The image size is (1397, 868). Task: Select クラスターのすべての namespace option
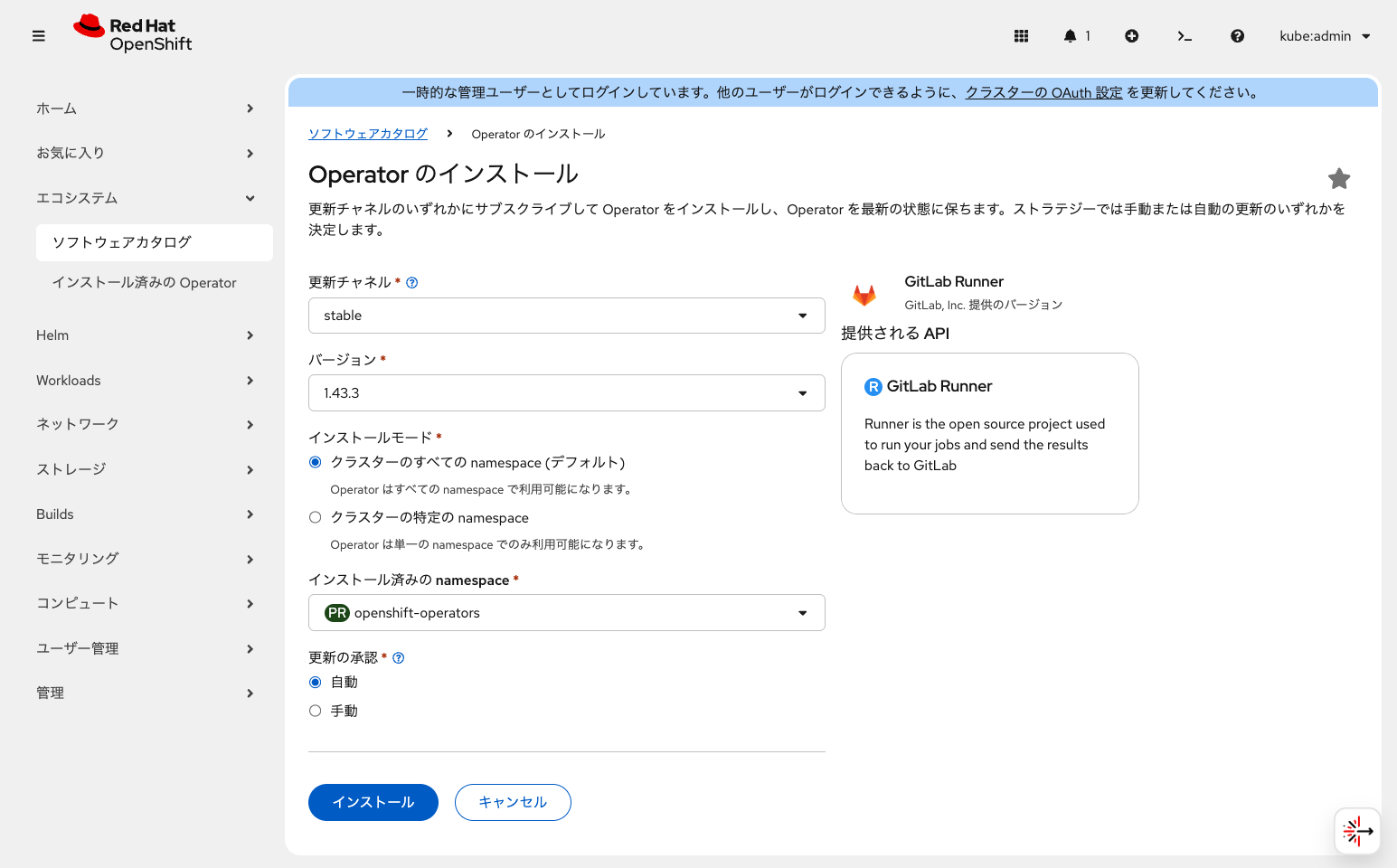click(315, 461)
